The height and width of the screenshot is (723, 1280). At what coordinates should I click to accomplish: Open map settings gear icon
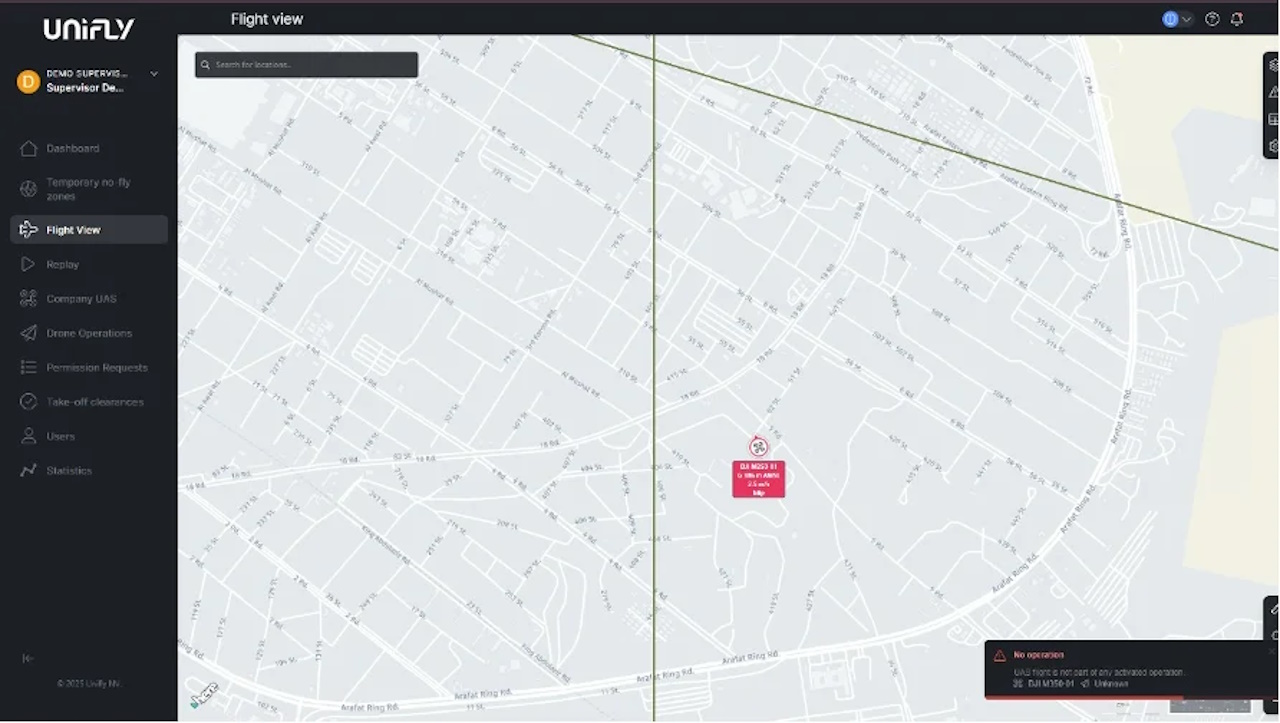1273,146
